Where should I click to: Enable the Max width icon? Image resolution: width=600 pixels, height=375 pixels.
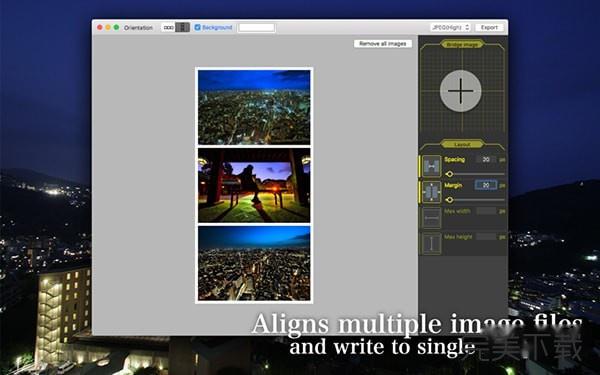pos(432,218)
